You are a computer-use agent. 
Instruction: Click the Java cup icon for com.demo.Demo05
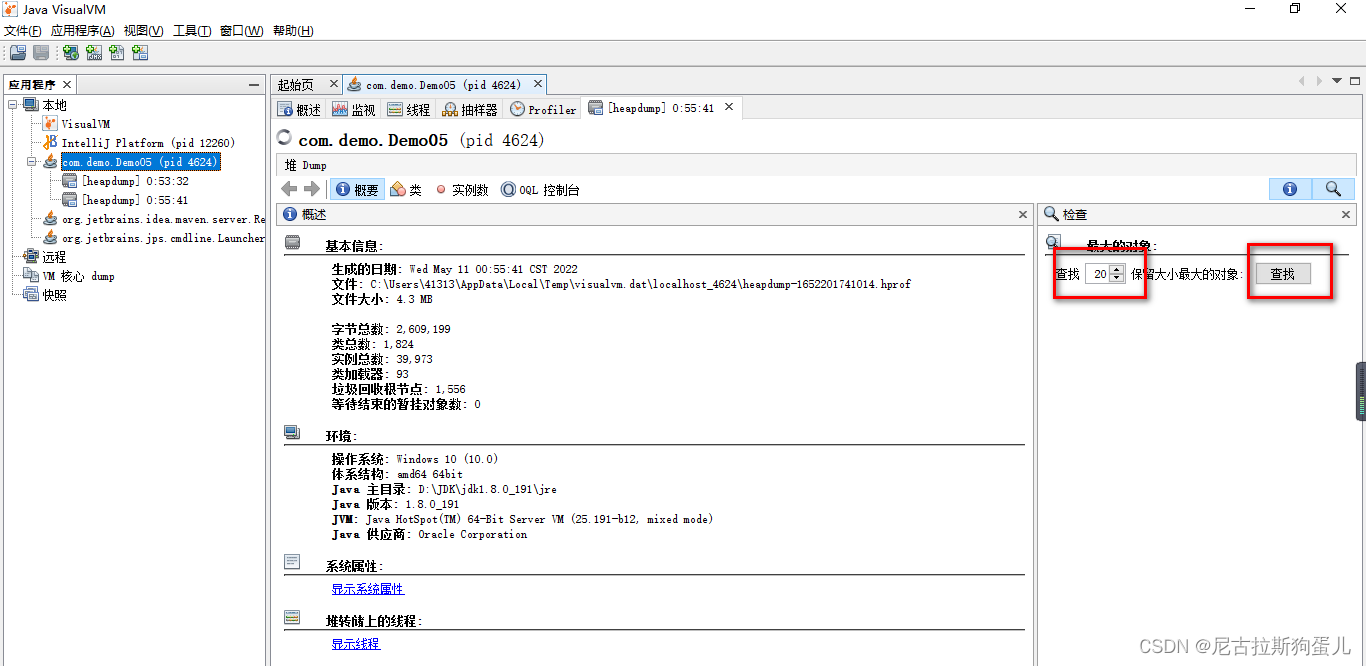tap(51, 162)
